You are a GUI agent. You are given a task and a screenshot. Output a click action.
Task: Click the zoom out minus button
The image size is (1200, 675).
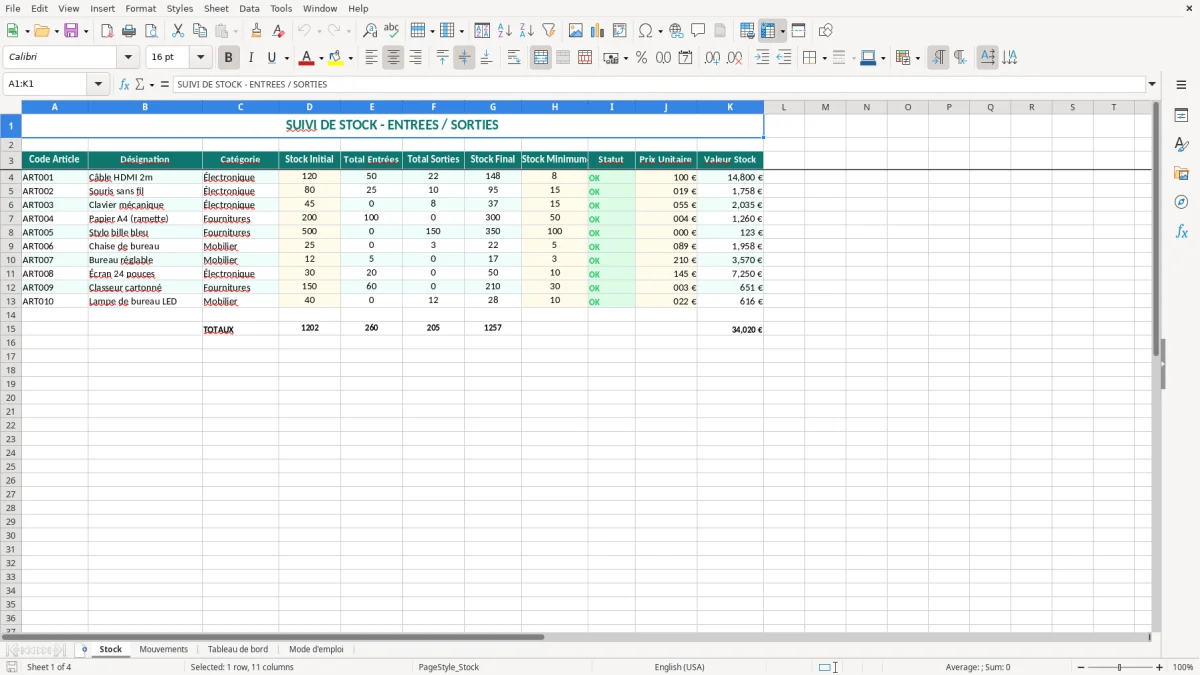pos(1081,667)
